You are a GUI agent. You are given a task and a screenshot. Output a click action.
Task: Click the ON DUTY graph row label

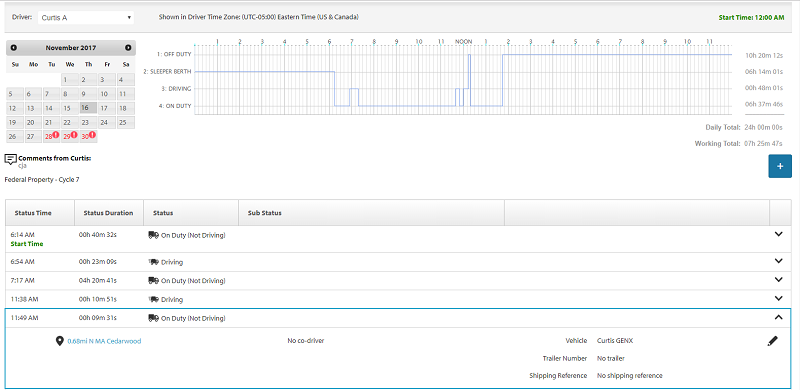175,106
